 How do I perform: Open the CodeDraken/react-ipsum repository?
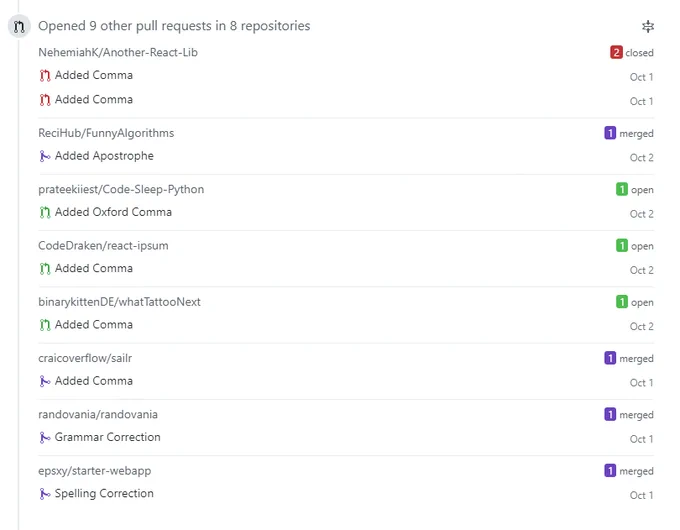[x=103, y=246]
